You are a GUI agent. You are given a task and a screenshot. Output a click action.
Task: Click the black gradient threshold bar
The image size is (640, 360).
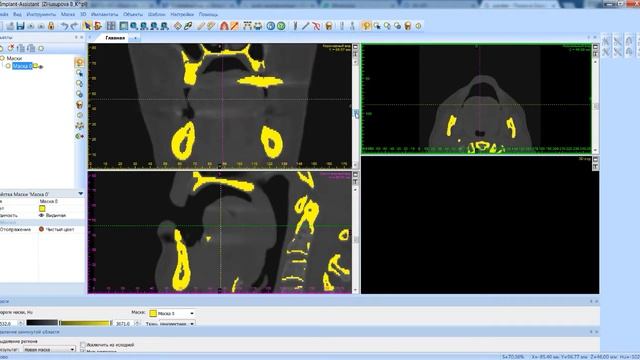point(42,323)
